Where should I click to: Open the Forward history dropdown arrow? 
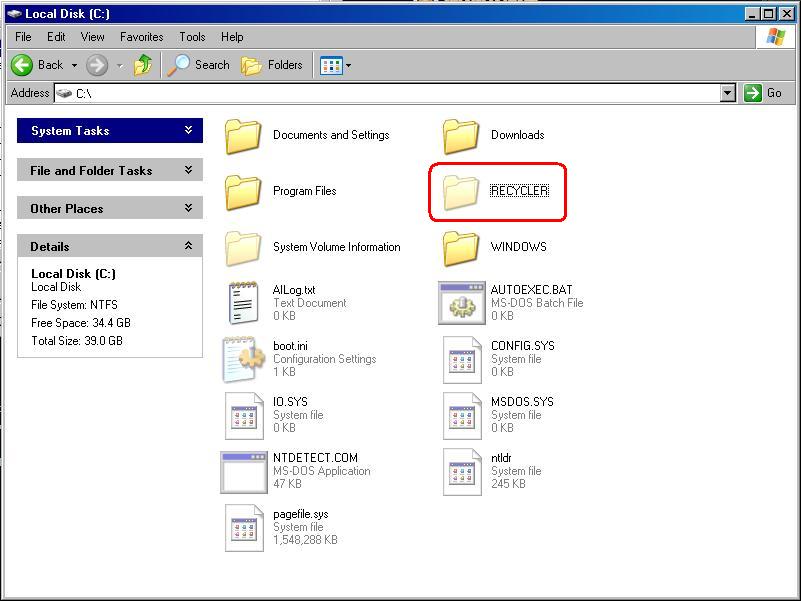pyautogui.click(x=120, y=65)
